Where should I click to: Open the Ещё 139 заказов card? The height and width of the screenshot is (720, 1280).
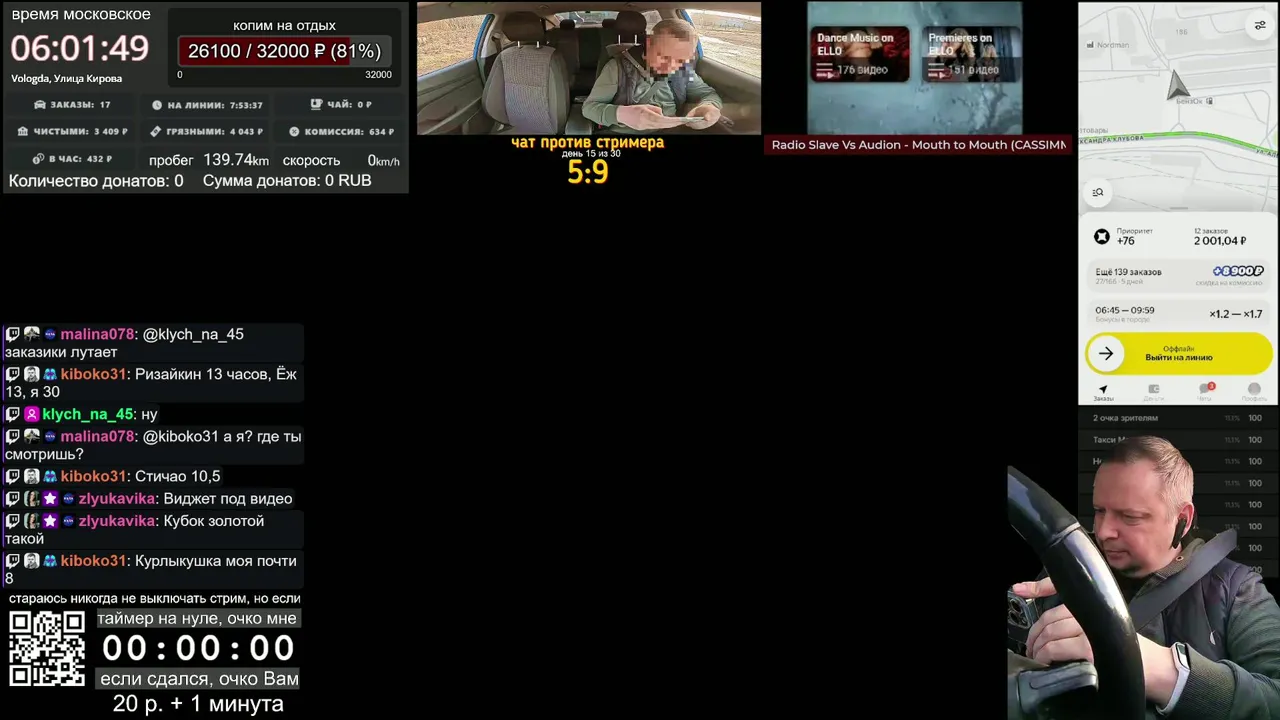click(1179, 276)
